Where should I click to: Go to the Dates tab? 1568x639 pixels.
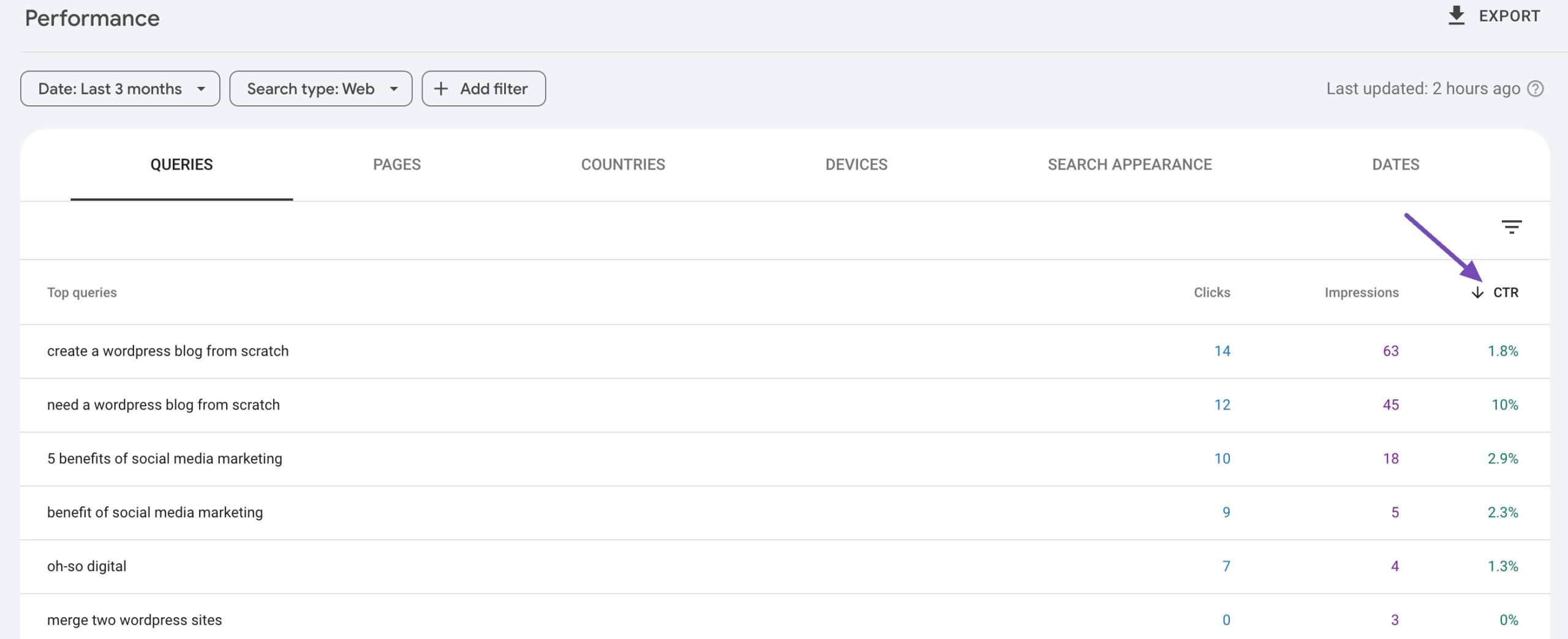(x=1395, y=165)
